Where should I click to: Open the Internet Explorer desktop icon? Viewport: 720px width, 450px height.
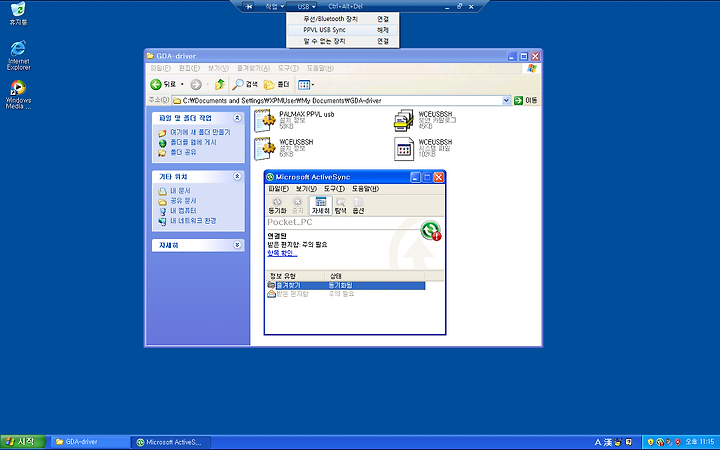(x=18, y=55)
